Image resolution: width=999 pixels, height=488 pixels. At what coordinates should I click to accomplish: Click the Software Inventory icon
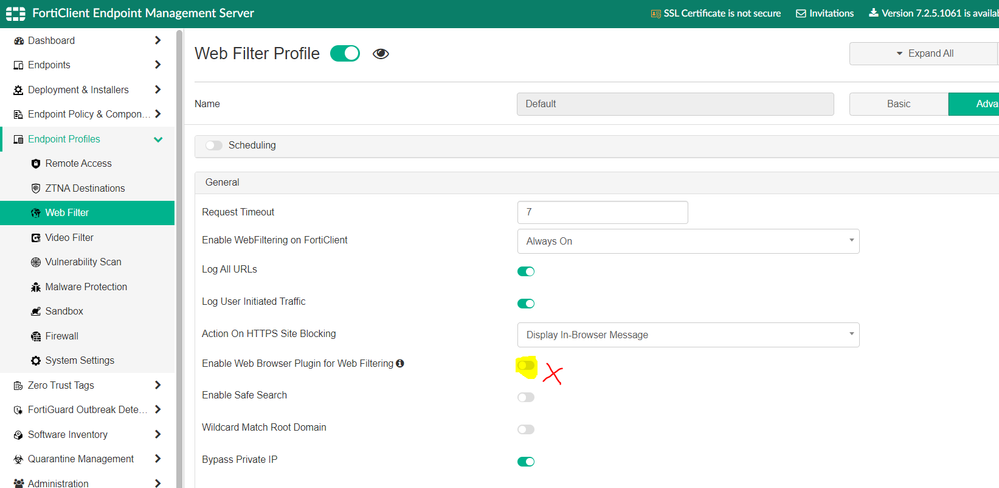coord(18,434)
